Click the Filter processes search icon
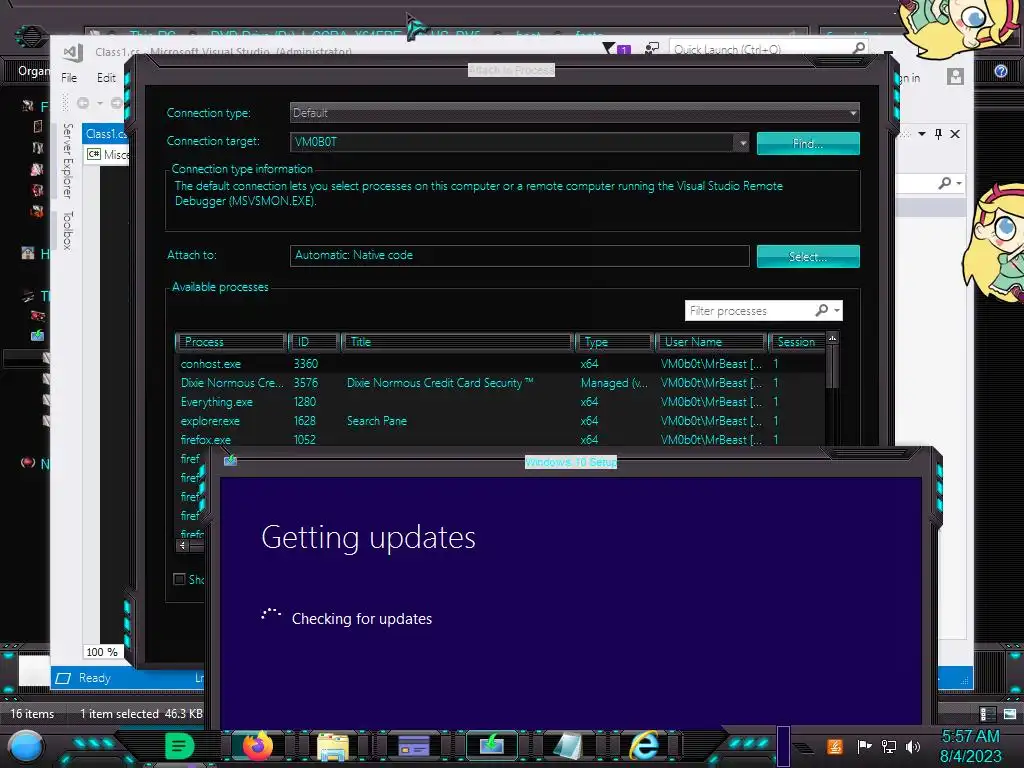This screenshot has width=1024, height=768. coord(822,310)
